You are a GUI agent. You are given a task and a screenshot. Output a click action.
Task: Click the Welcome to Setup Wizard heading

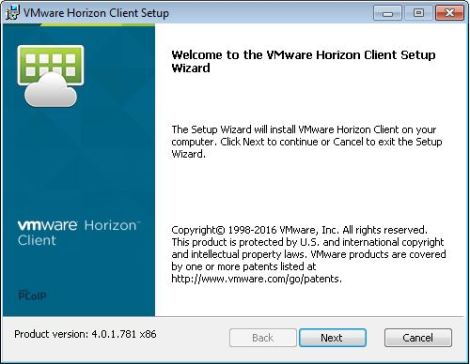(303, 61)
